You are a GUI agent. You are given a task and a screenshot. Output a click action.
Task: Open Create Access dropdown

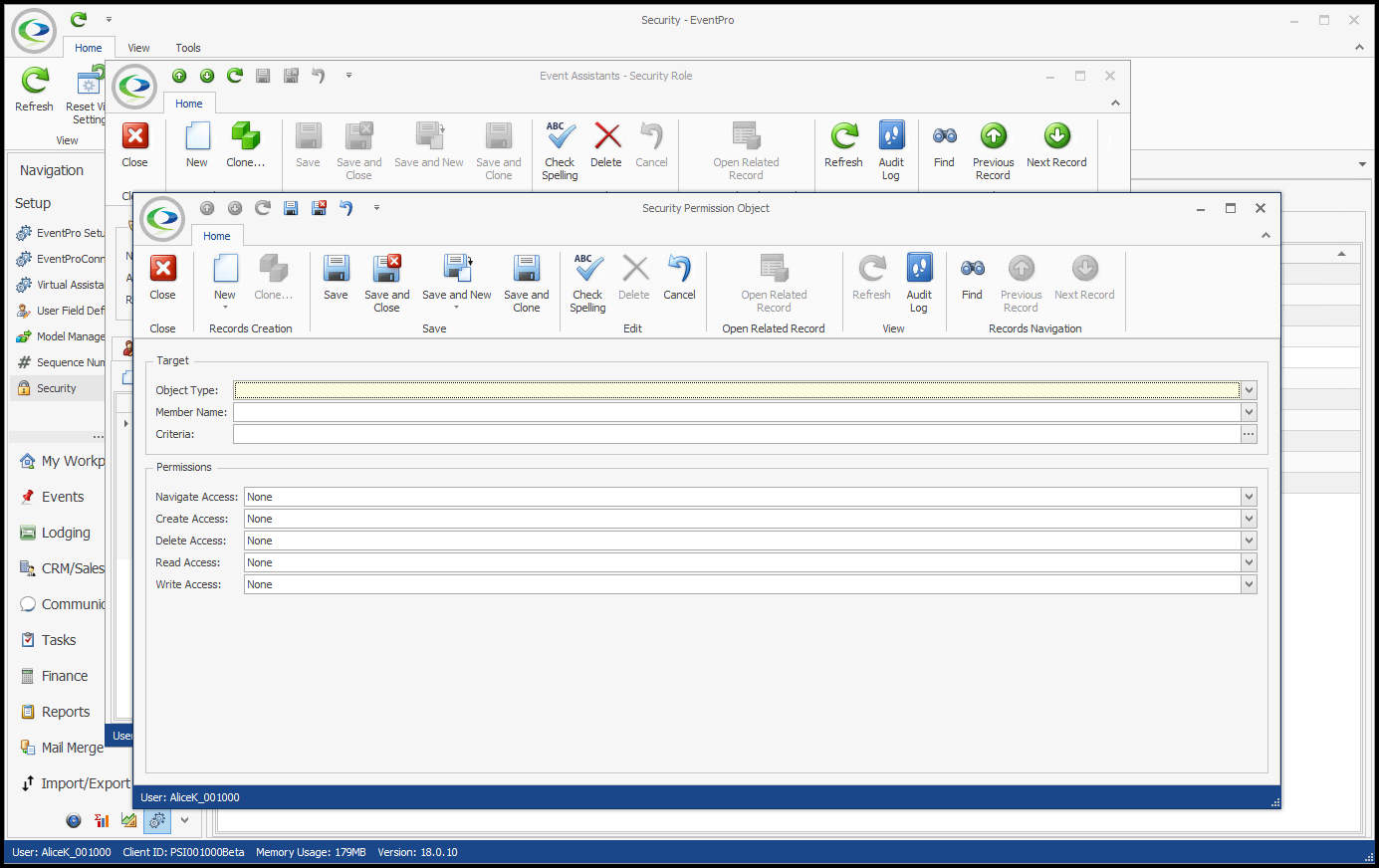coord(1249,519)
